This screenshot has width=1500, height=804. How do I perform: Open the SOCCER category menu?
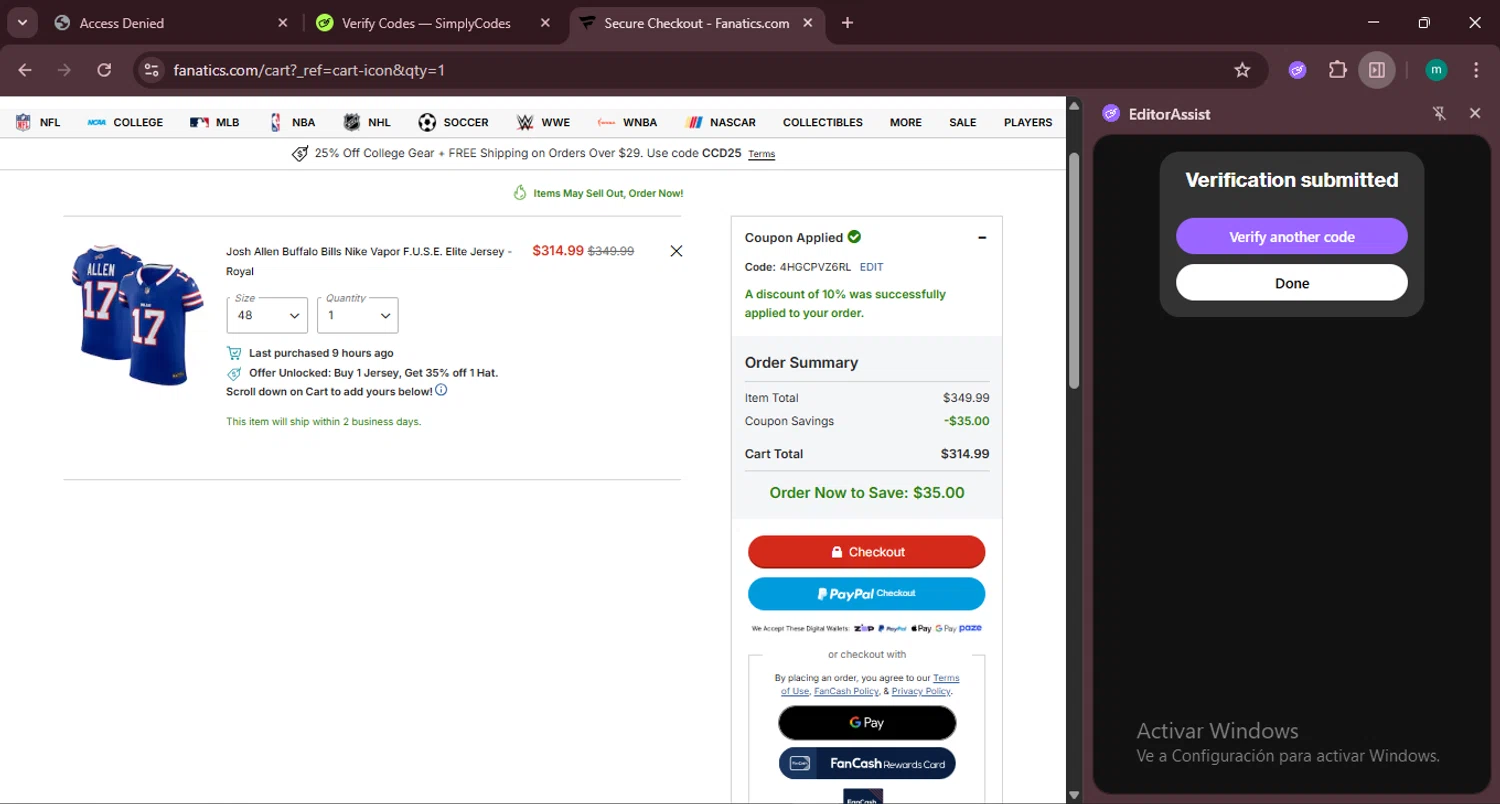453,122
